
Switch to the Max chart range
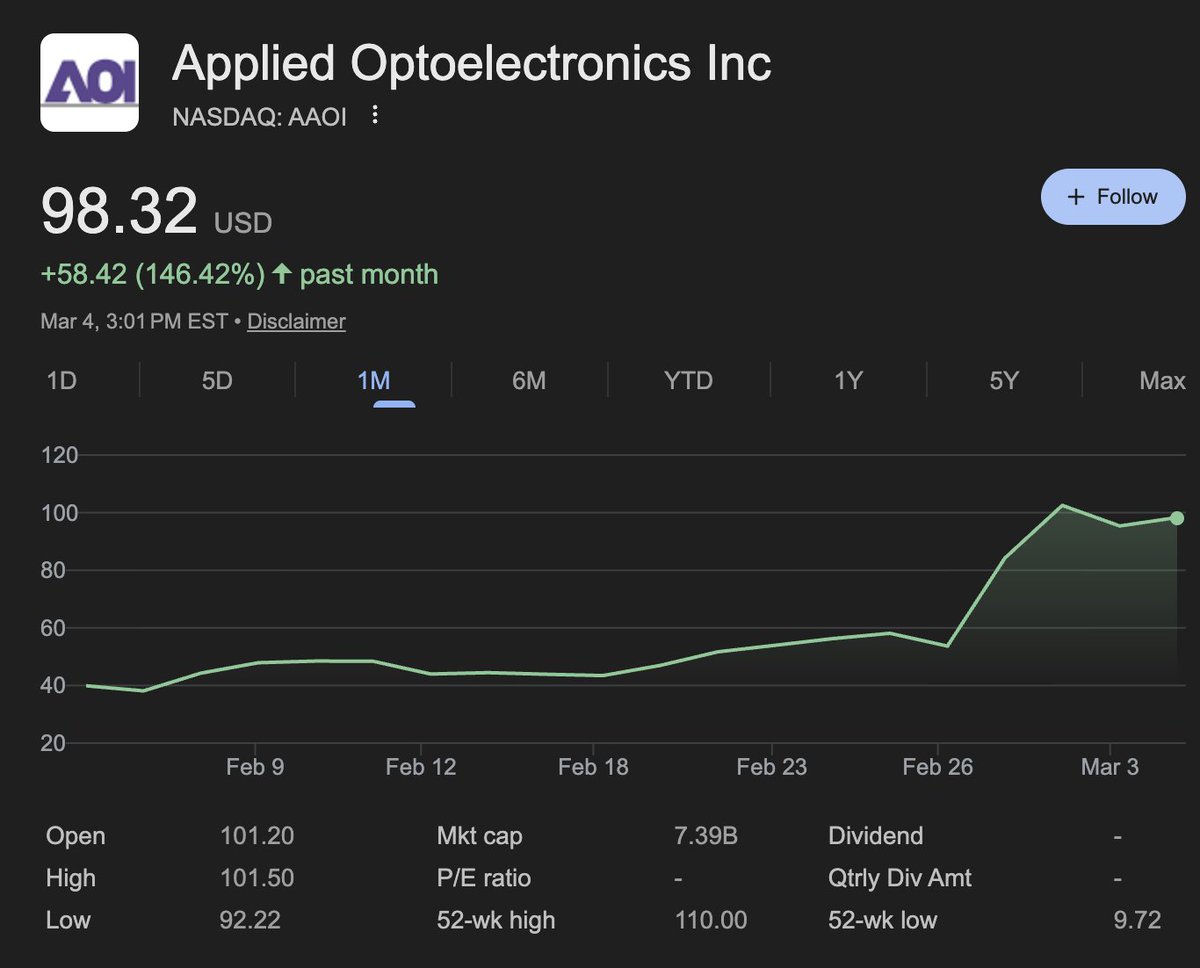click(x=1162, y=381)
